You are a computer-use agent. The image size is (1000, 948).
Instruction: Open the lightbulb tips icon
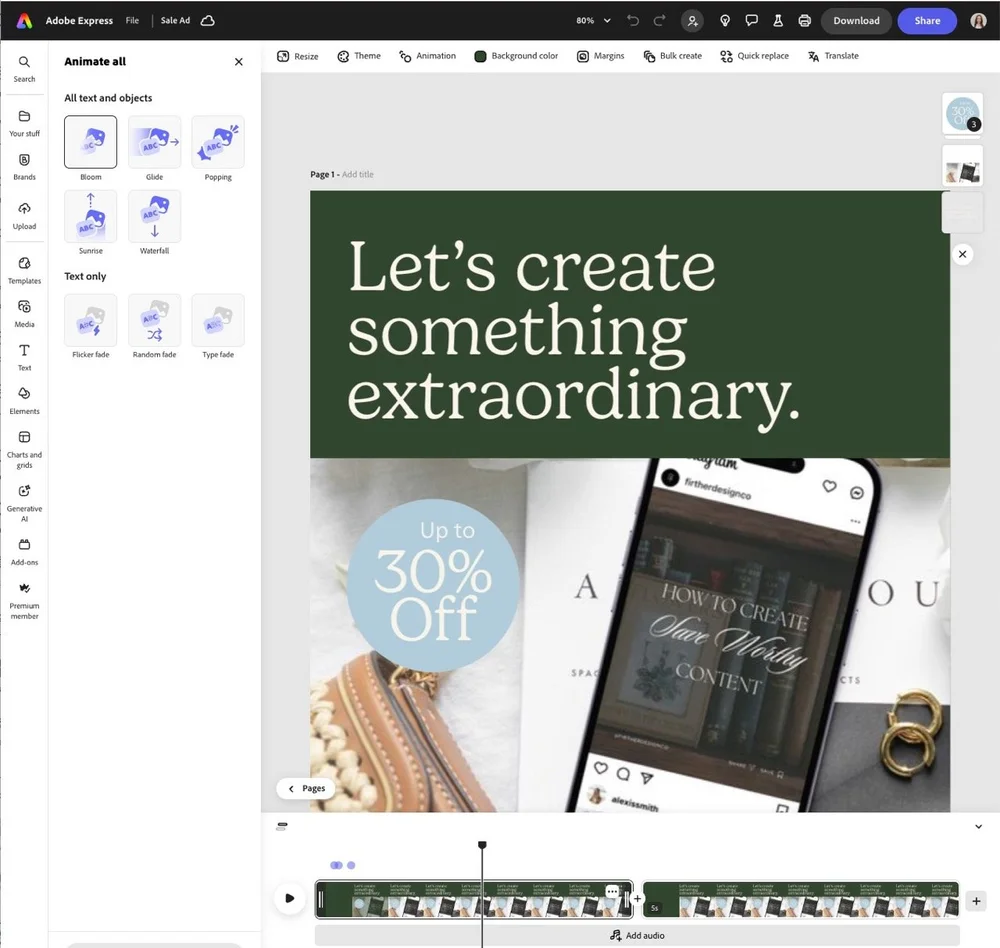click(x=724, y=20)
